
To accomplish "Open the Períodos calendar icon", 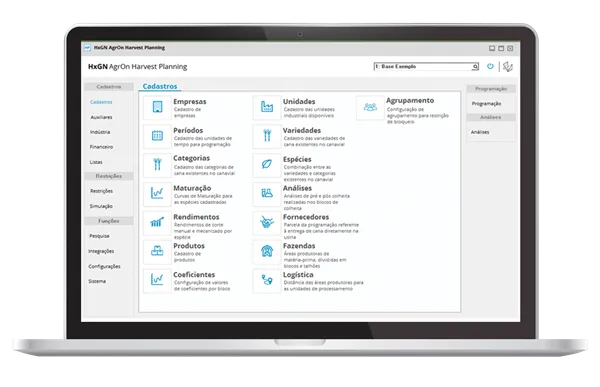I will (x=157, y=136).
